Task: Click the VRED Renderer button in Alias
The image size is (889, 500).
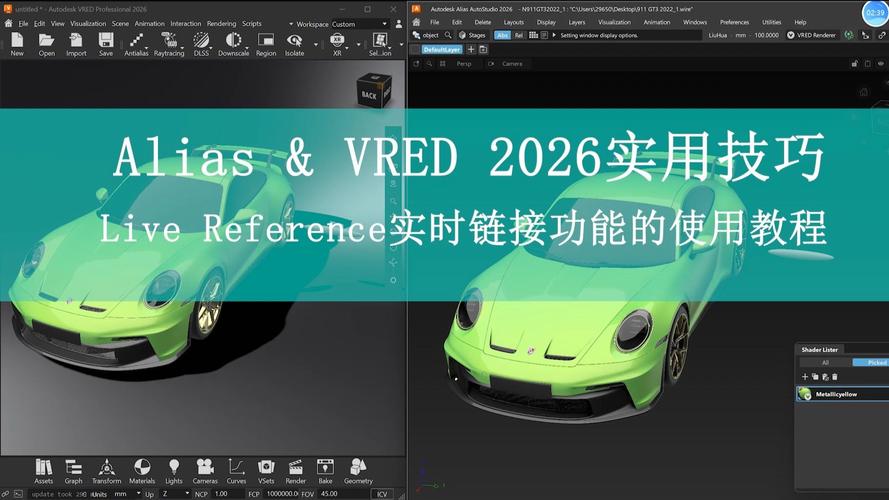Action: click(x=811, y=35)
